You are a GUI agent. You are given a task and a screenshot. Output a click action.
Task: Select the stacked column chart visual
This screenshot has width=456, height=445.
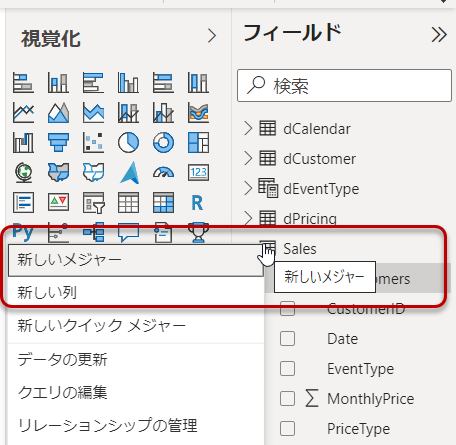click(58, 83)
